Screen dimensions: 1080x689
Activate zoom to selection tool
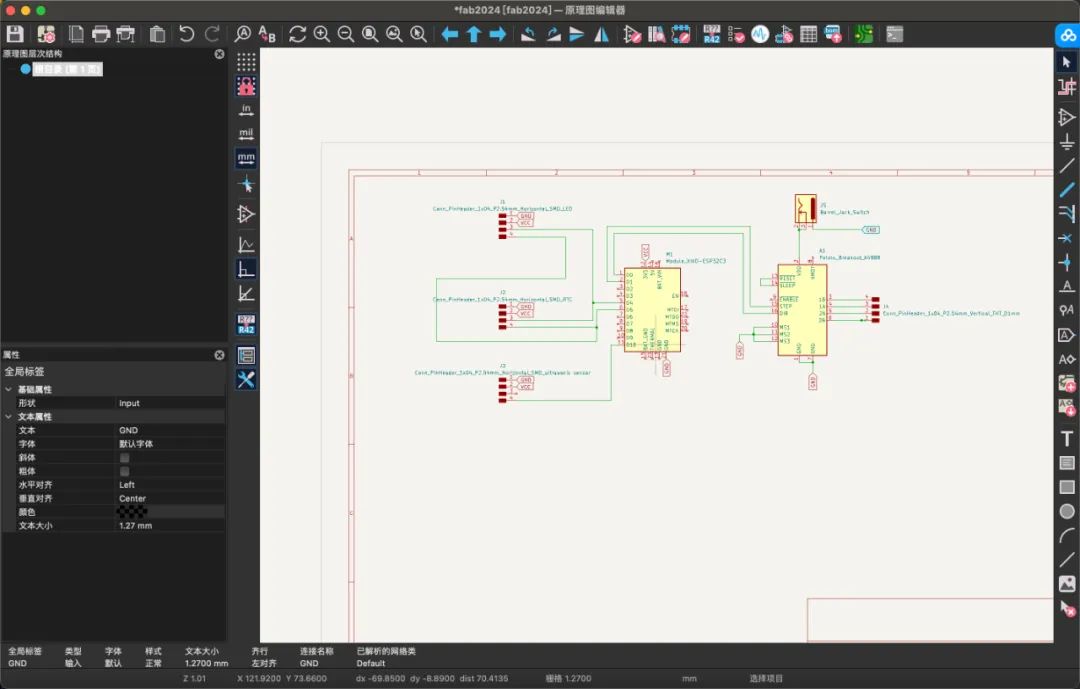pos(418,34)
